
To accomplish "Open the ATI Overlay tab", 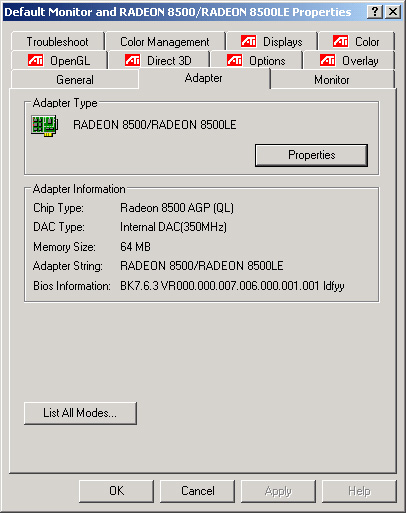I will click(349, 61).
